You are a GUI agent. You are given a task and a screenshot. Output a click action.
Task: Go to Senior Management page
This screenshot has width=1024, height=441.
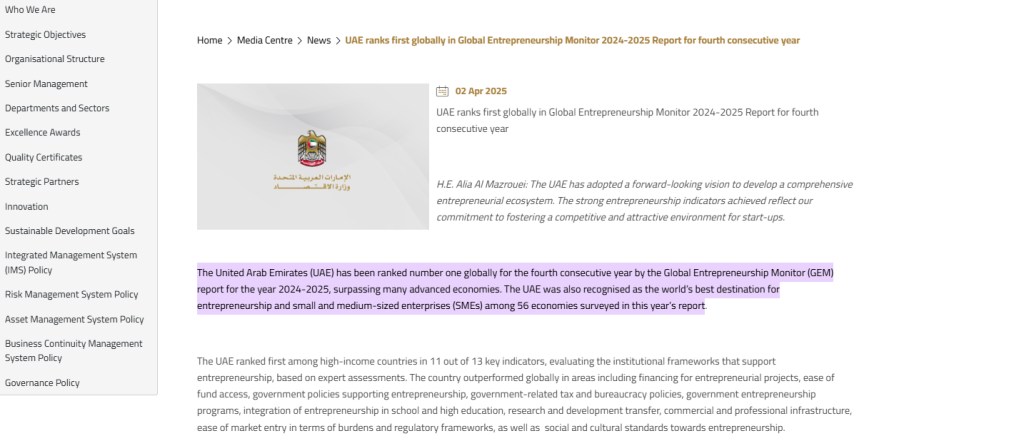46,84
